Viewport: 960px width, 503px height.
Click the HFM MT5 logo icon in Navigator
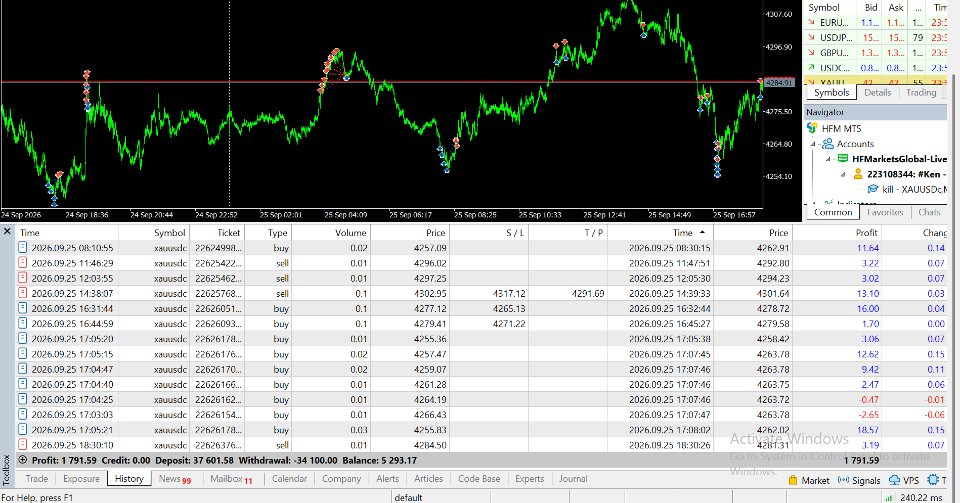click(x=812, y=128)
